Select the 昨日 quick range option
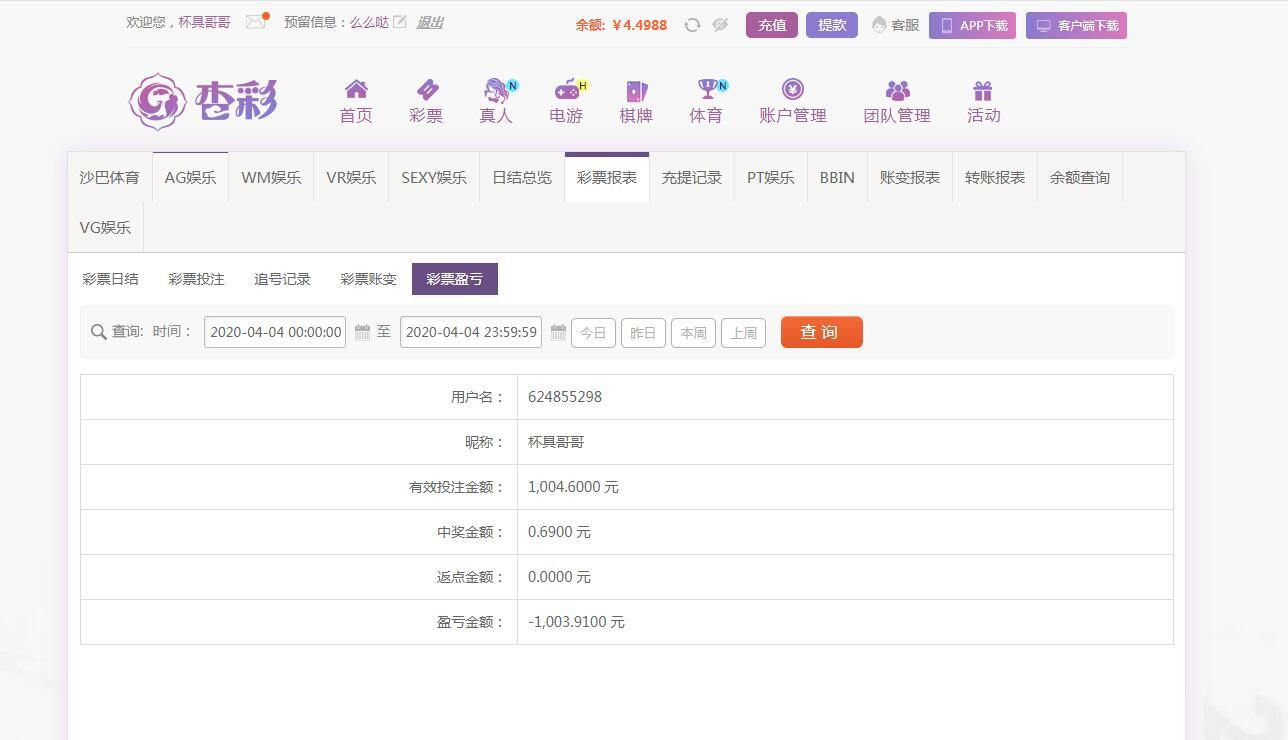This screenshot has height=740, width=1288. coord(643,333)
